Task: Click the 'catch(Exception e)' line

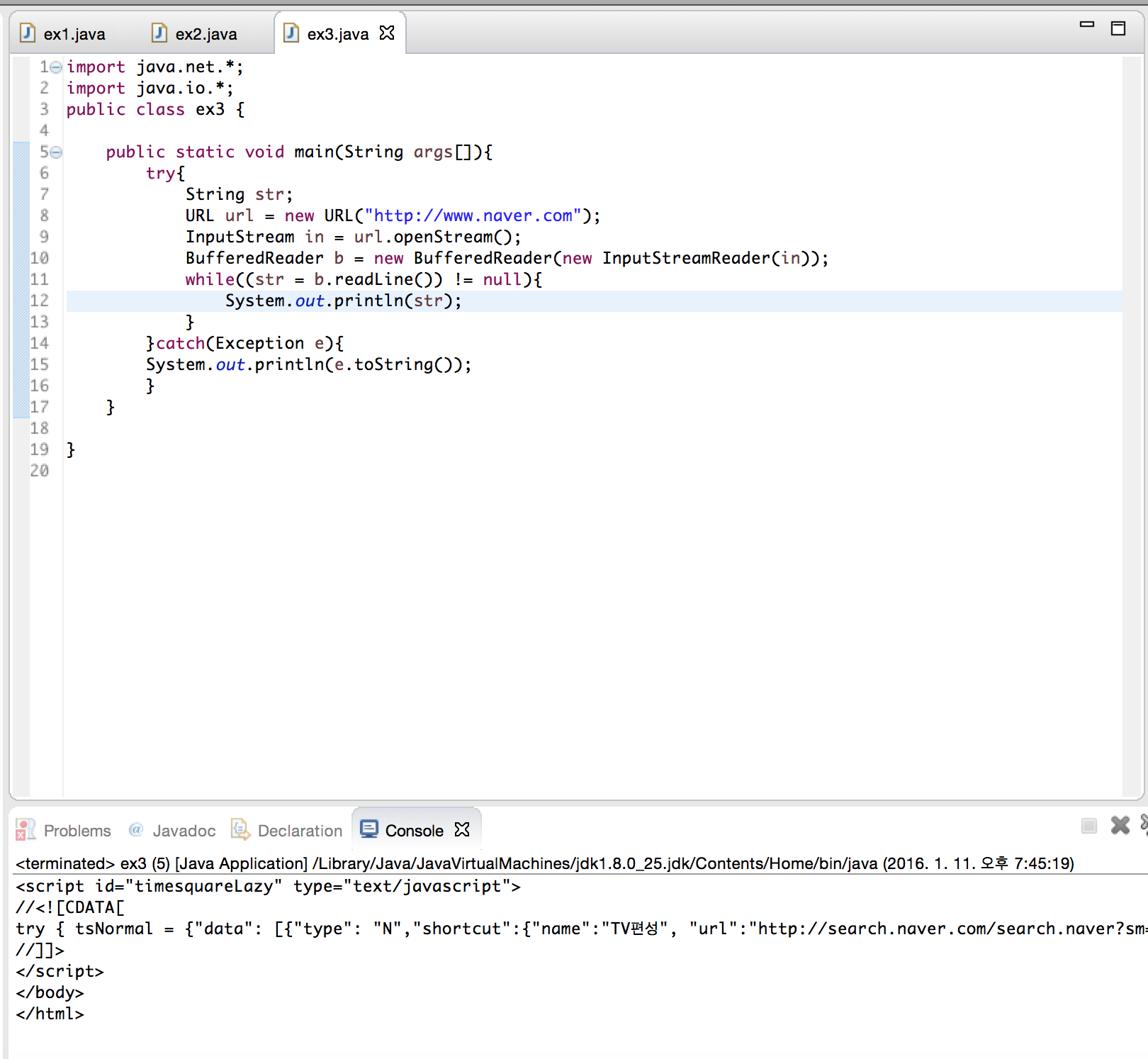Action: [245, 344]
